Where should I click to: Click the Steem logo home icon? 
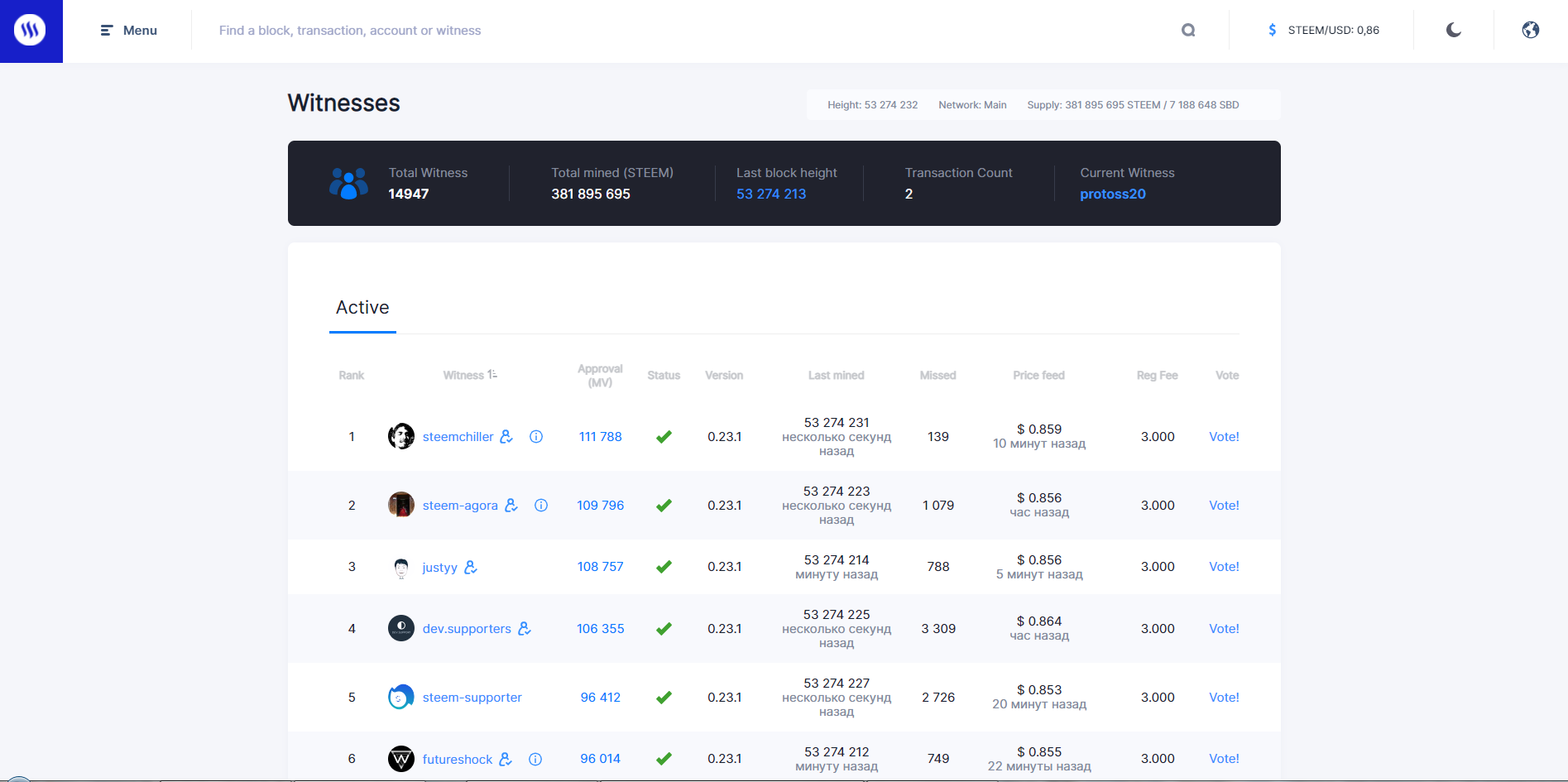(x=30, y=31)
